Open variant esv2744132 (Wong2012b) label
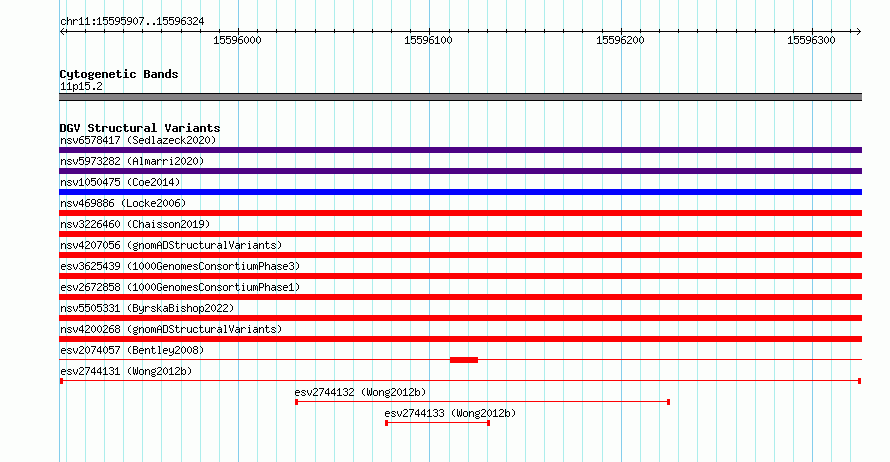890x462 pixels. (x=360, y=392)
